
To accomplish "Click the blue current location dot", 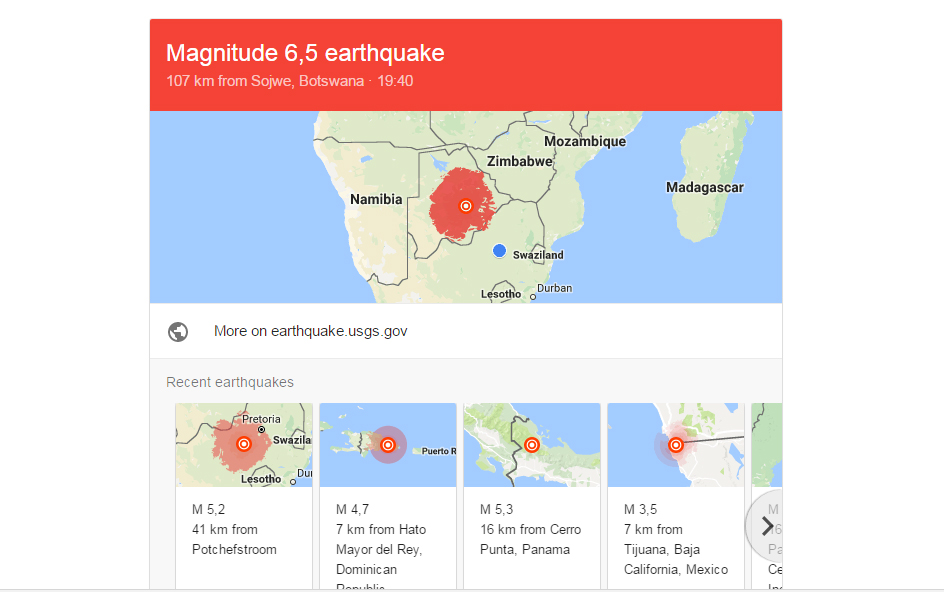I will (x=500, y=251).
